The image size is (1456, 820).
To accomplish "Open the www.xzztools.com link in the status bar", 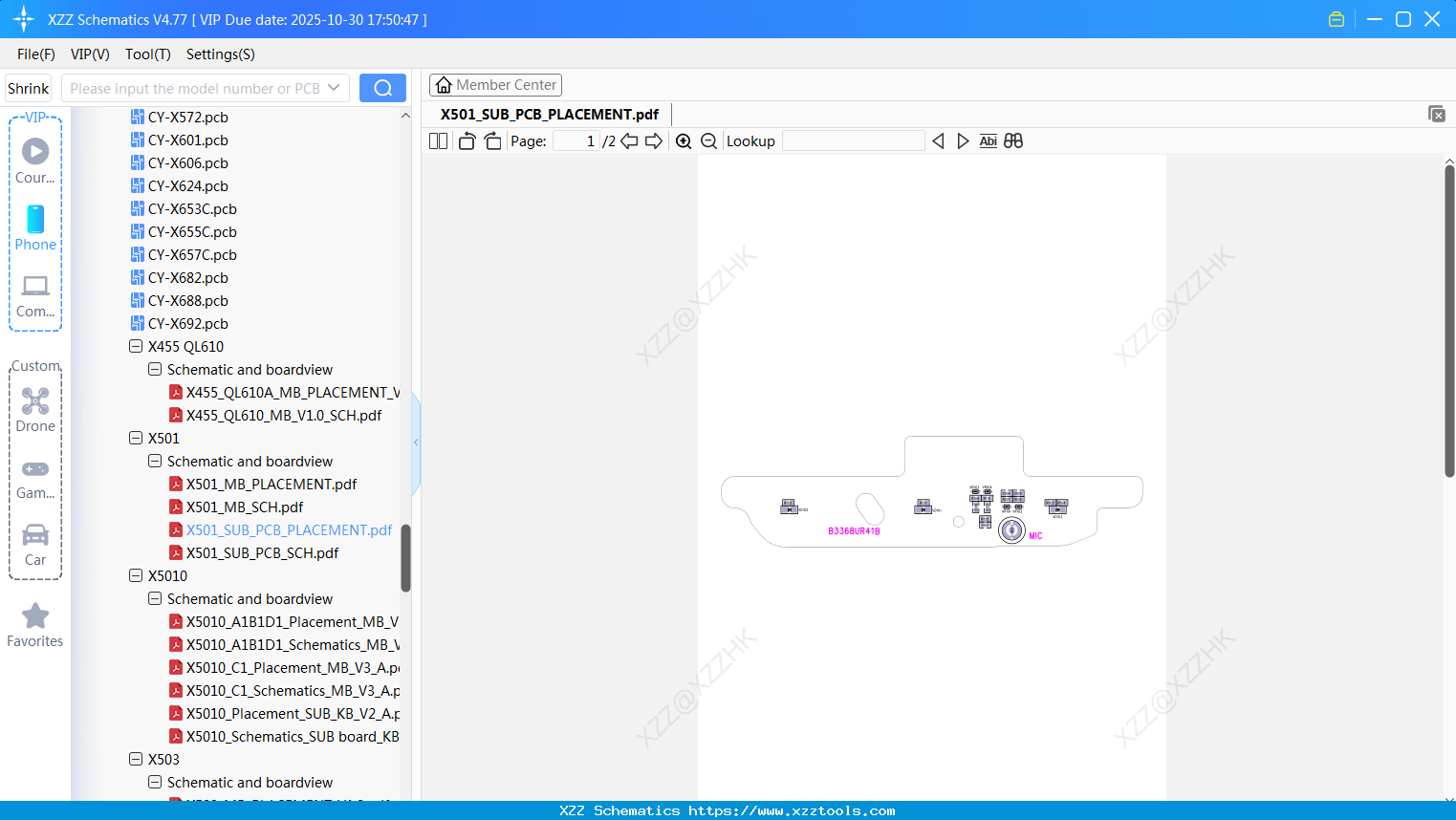I will [x=792, y=810].
